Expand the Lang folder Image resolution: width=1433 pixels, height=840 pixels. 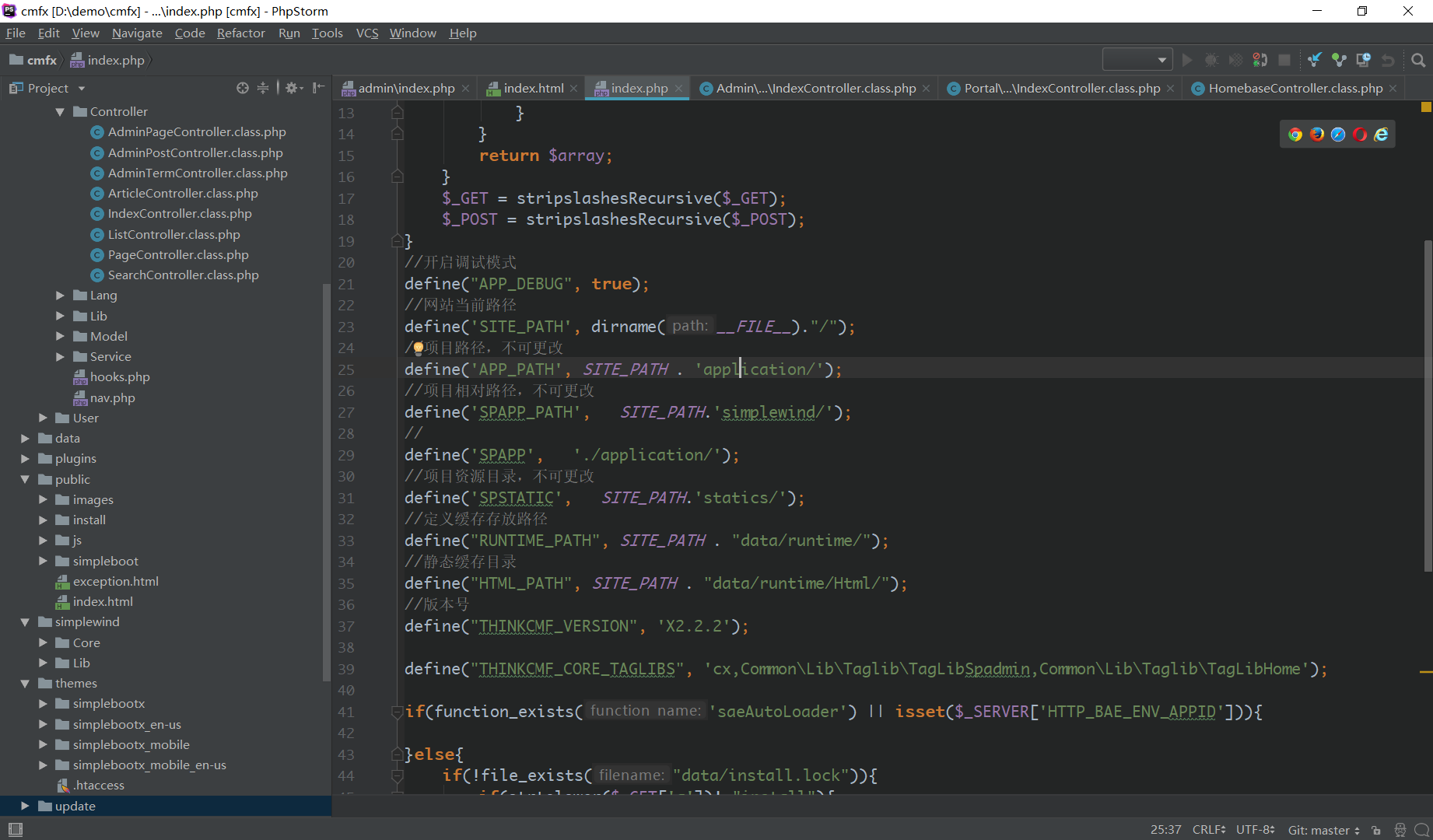click(x=60, y=296)
